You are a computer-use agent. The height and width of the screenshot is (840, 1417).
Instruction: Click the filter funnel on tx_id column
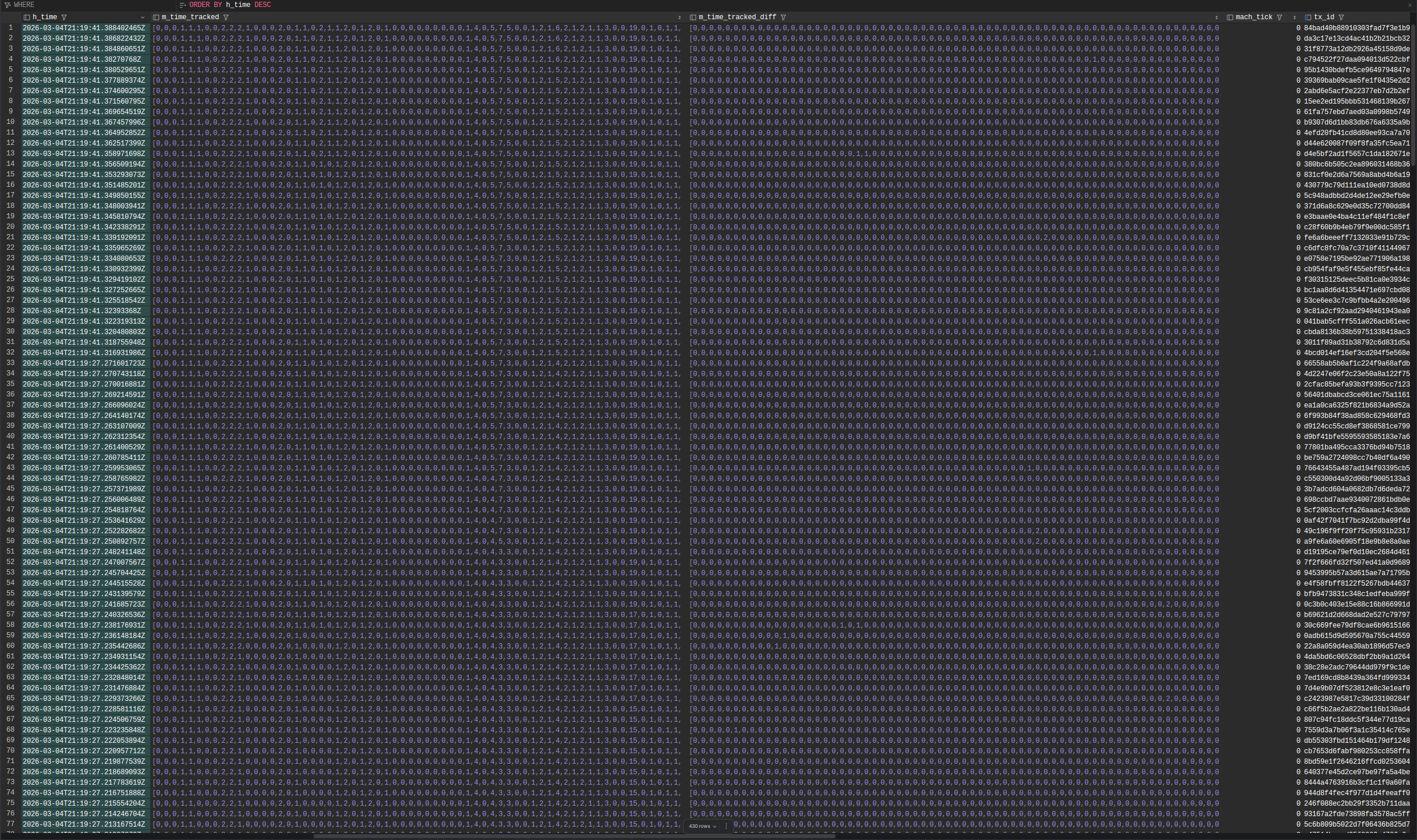coord(1342,17)
